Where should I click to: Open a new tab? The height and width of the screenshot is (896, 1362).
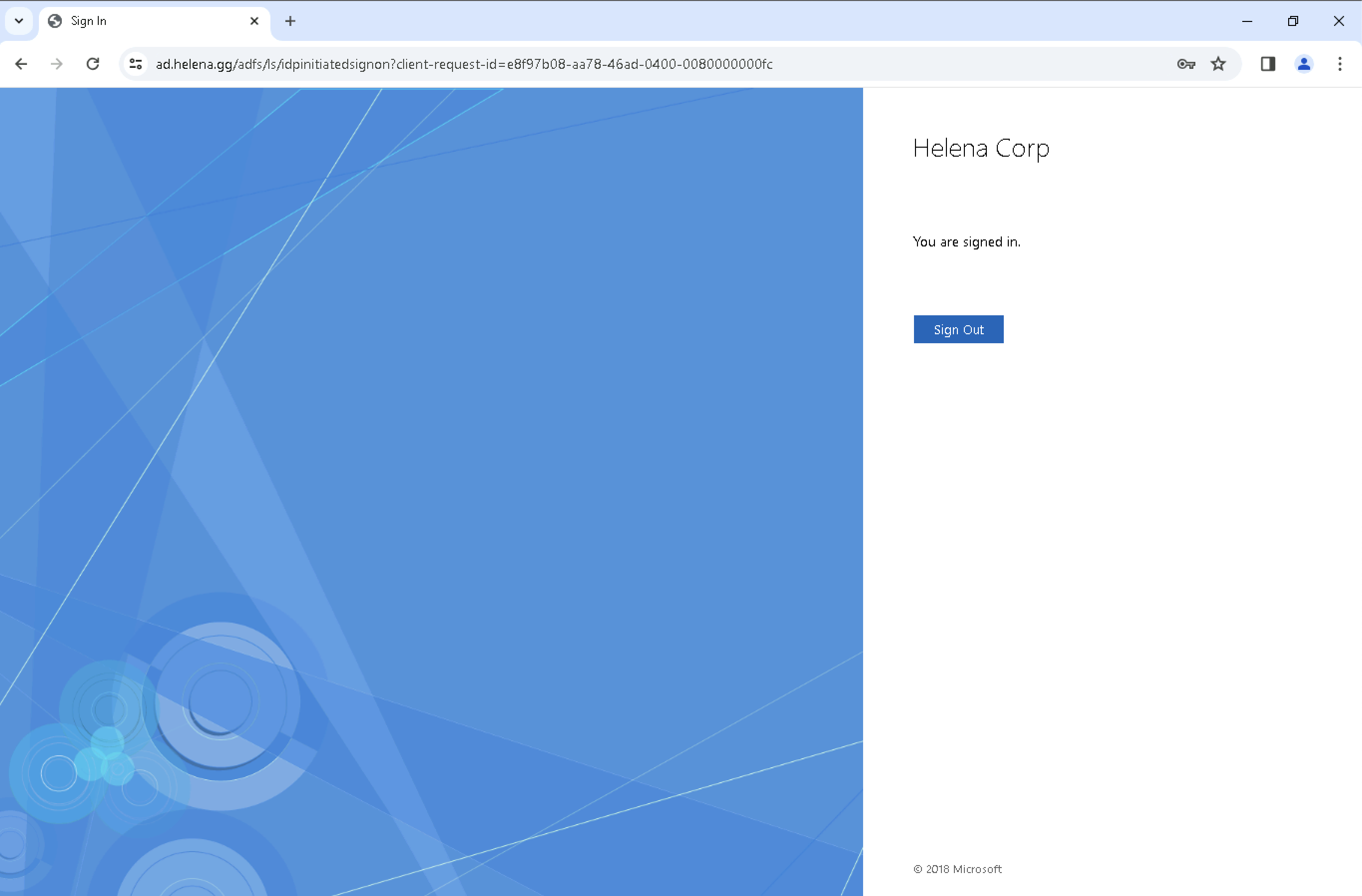click(x=290, y=21)
